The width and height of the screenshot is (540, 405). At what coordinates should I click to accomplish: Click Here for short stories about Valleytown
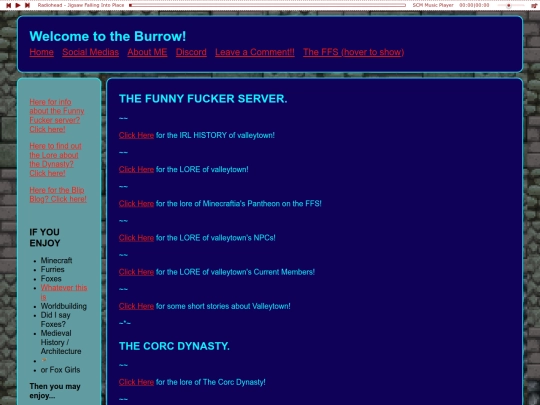136,306
